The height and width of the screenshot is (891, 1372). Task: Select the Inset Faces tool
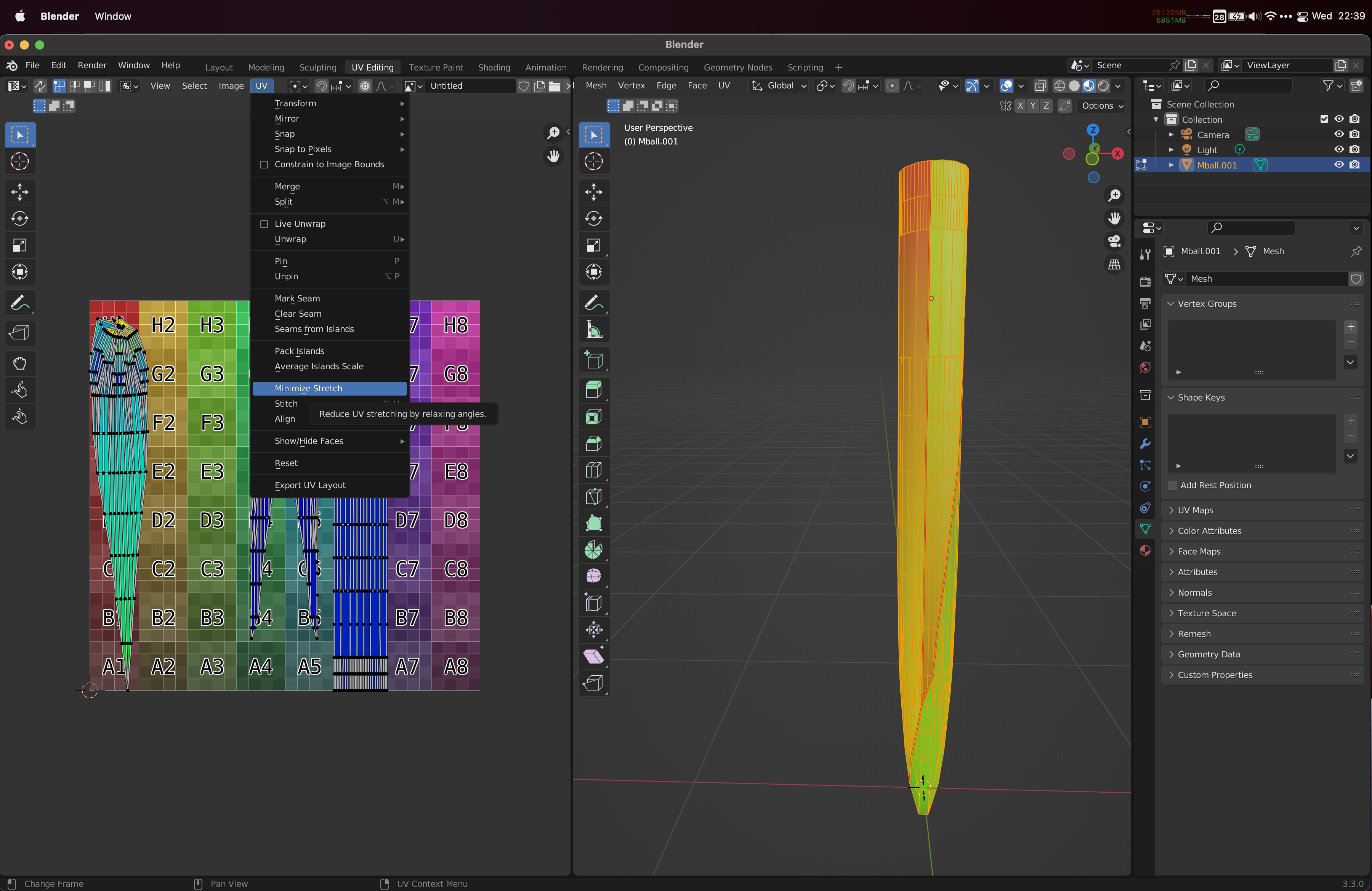click(x=594, y=417)
